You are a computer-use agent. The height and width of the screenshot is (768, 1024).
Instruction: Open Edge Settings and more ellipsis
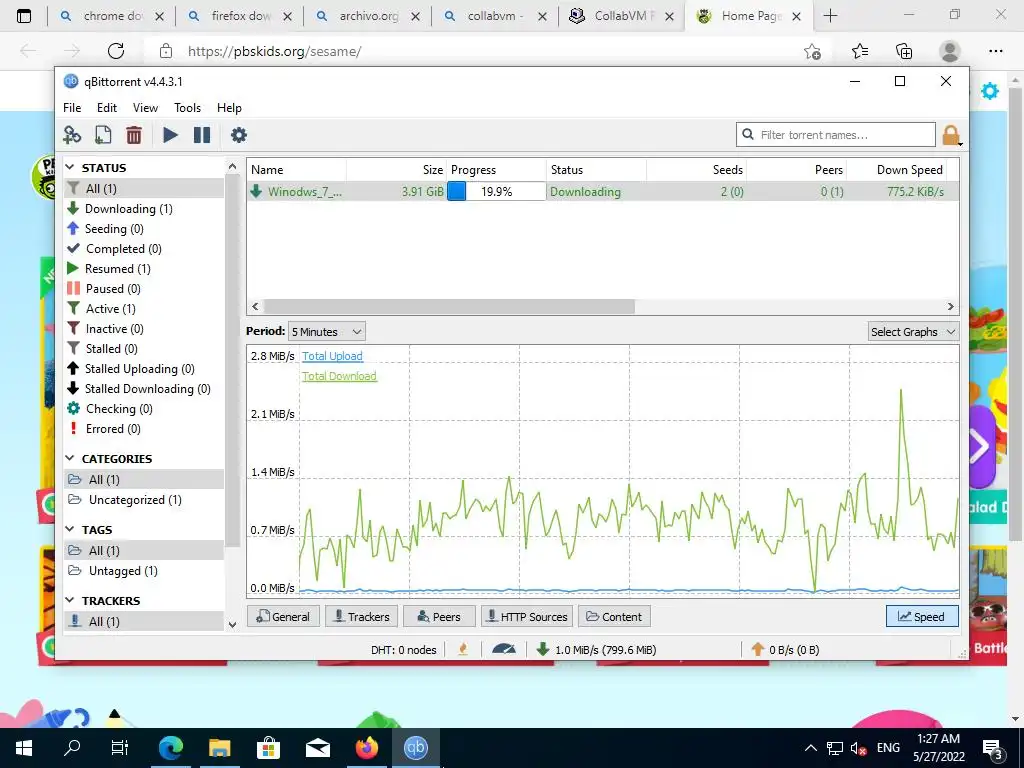click(x=995, y=51)
